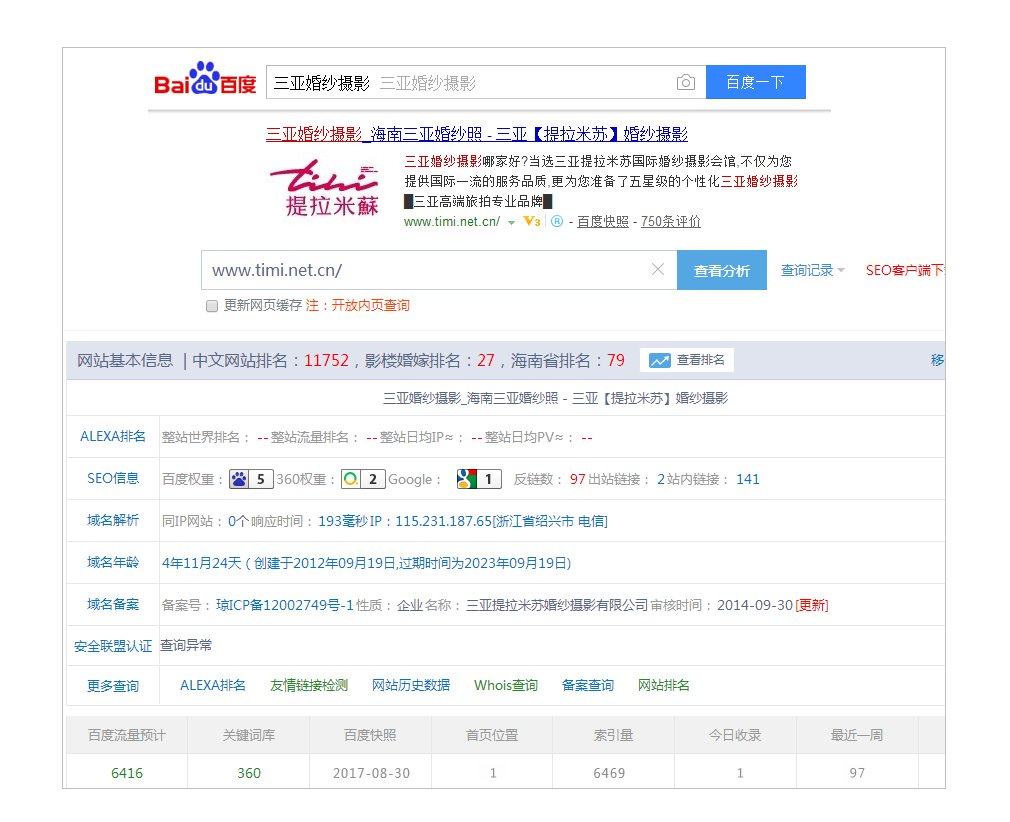Clear the URL field with X icon

click(658, 269)
